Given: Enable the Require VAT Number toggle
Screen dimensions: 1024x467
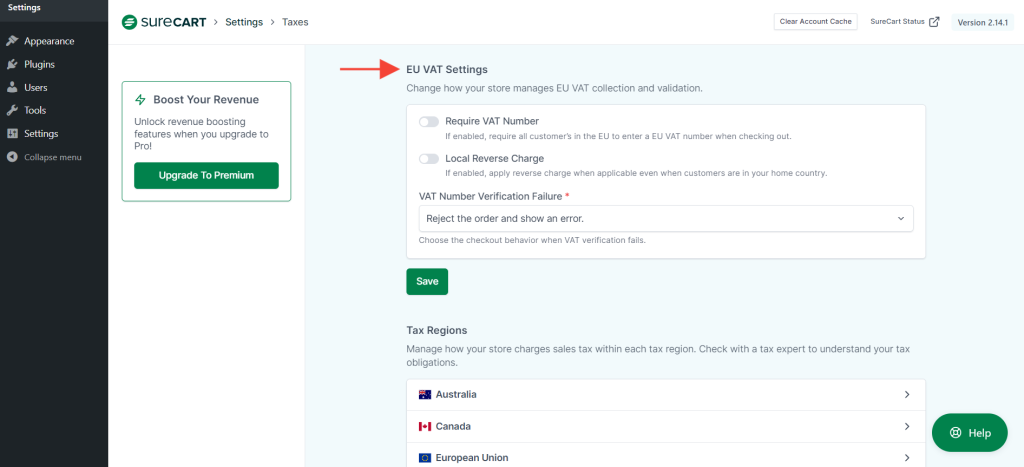Looking at the screenshot, I should pyautogui.click(x=429, y=122).
